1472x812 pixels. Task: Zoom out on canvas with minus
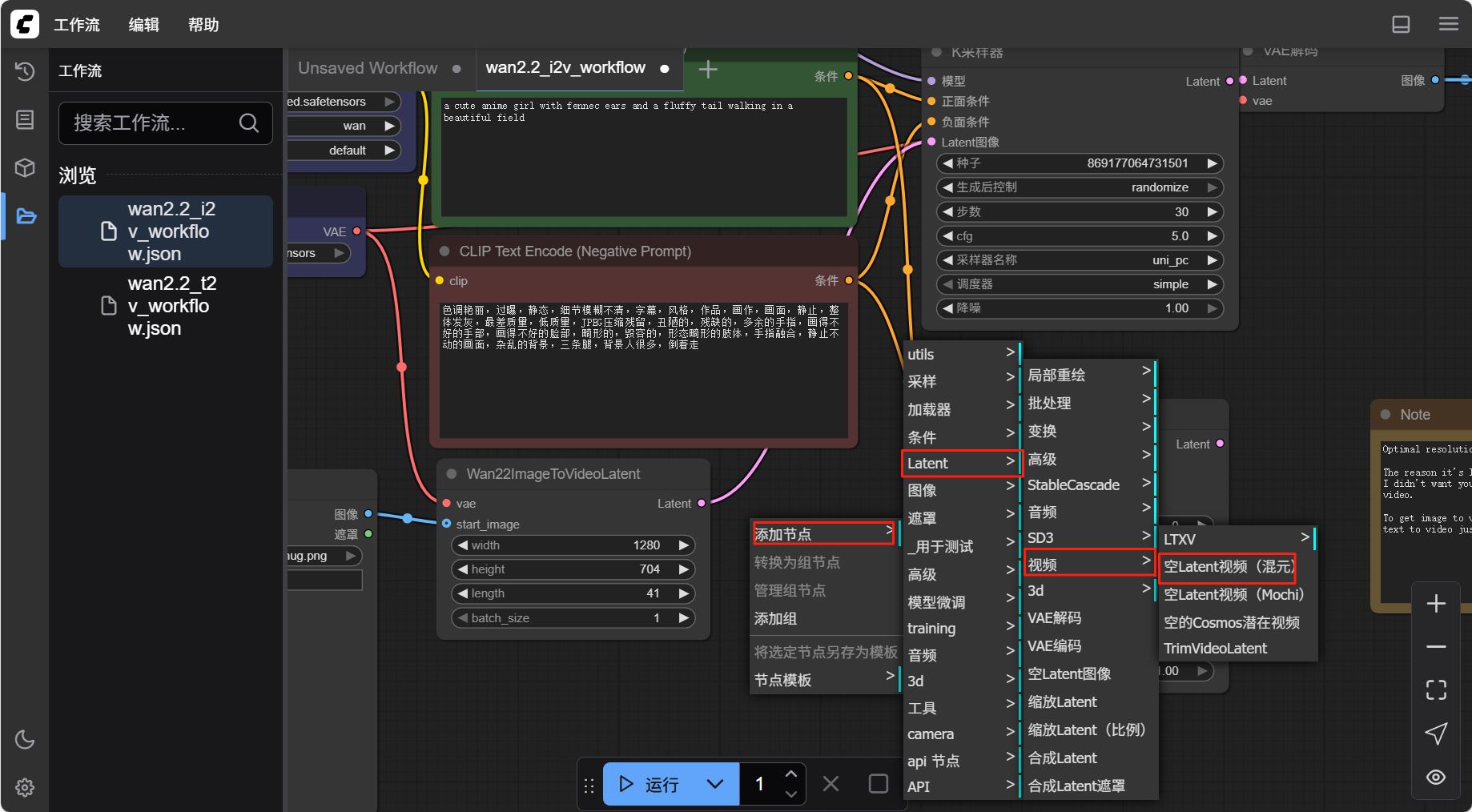tap(1436, 646)
